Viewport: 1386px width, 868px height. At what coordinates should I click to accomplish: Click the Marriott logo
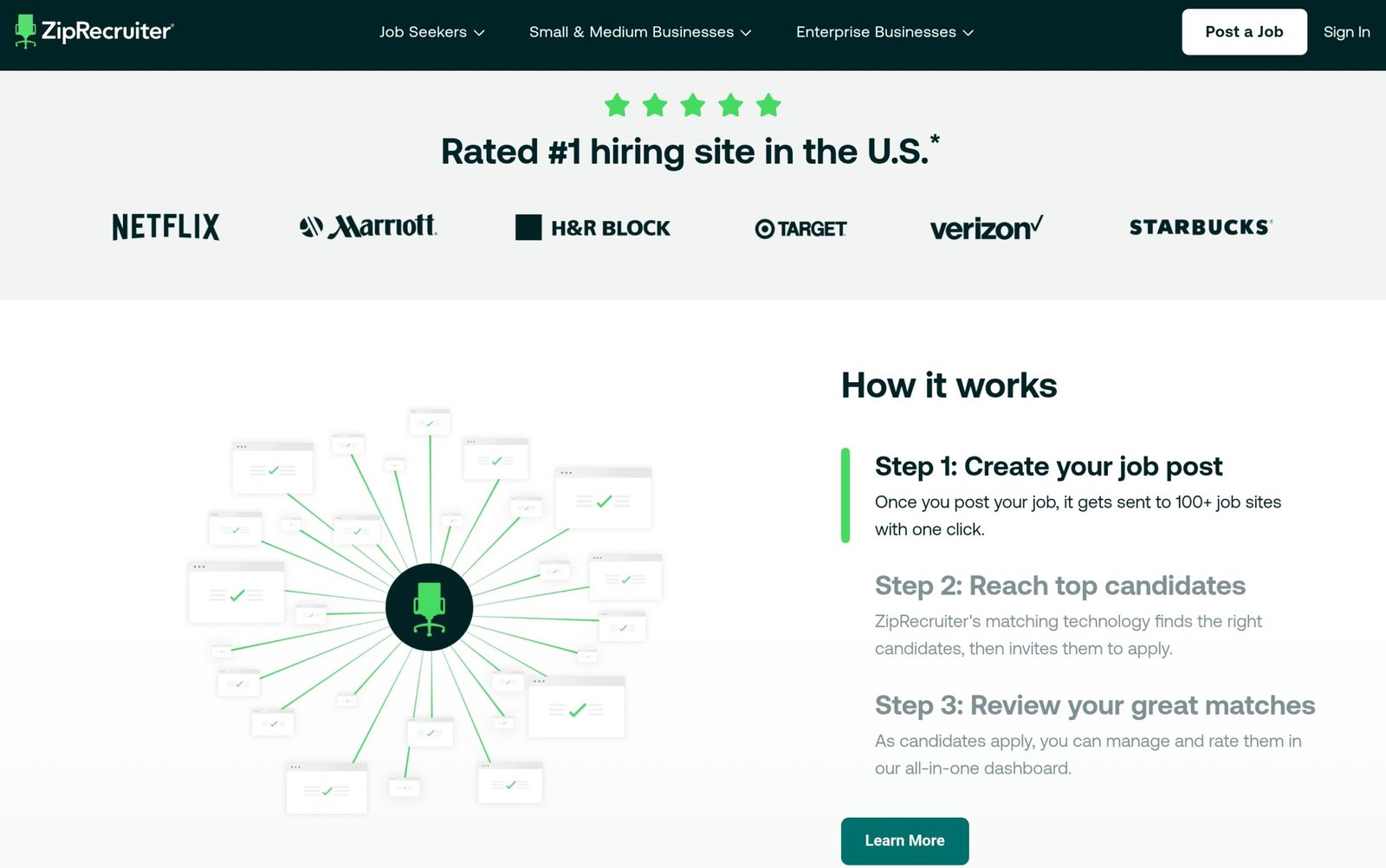[368, 227]
